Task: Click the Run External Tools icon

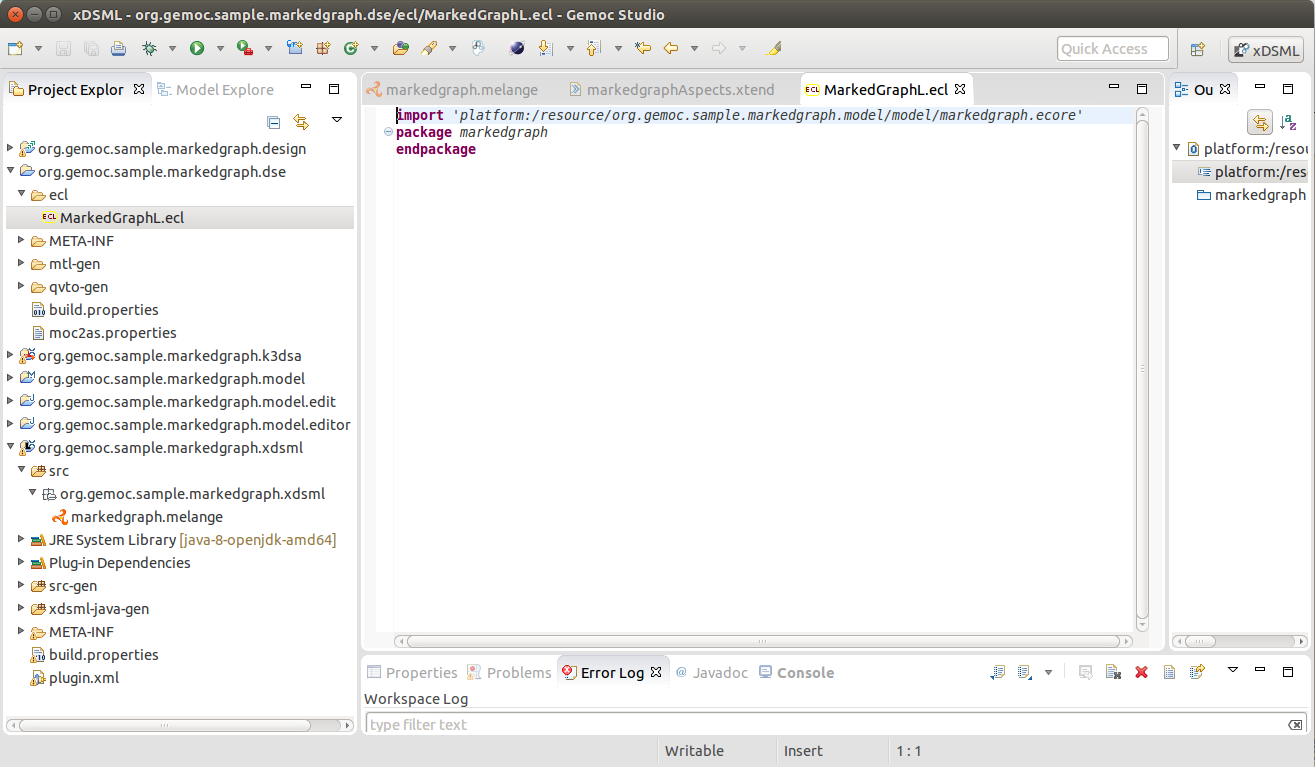Action: pyautogui.click(x=245, y=48)
